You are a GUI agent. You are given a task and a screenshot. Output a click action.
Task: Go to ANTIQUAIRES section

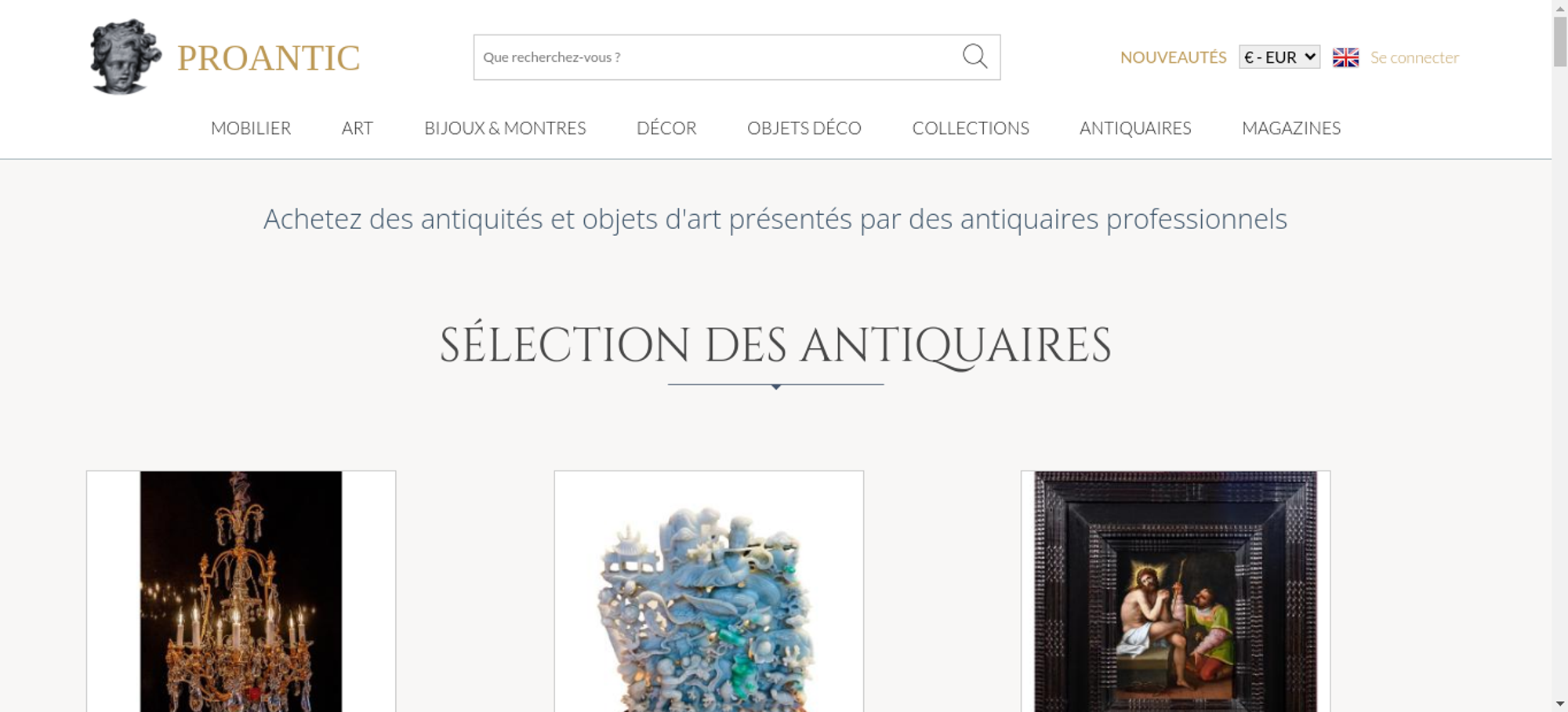(x=1135, y=128)
